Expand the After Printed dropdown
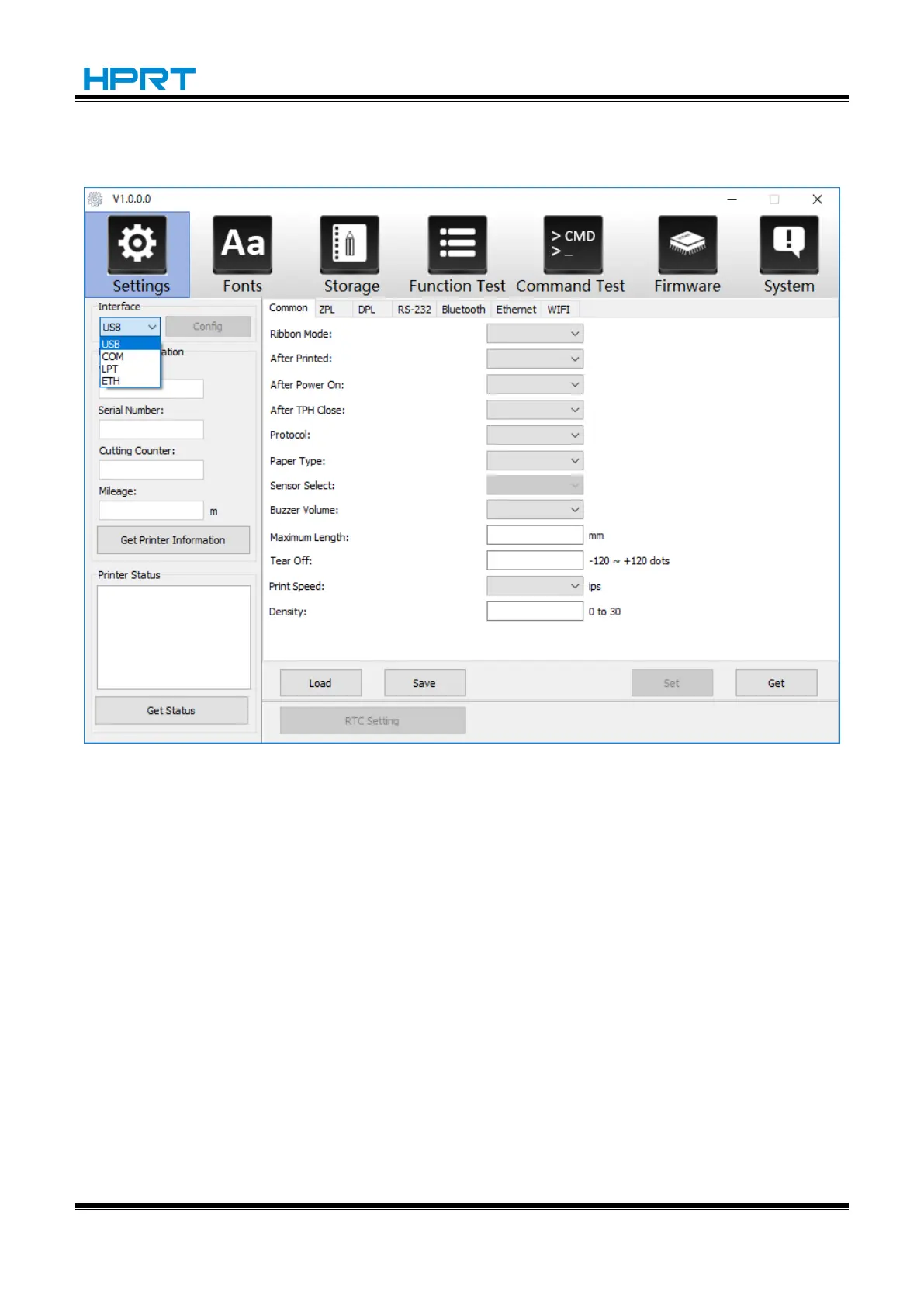This screenshot has height=1307, width=924. [535, 359]
